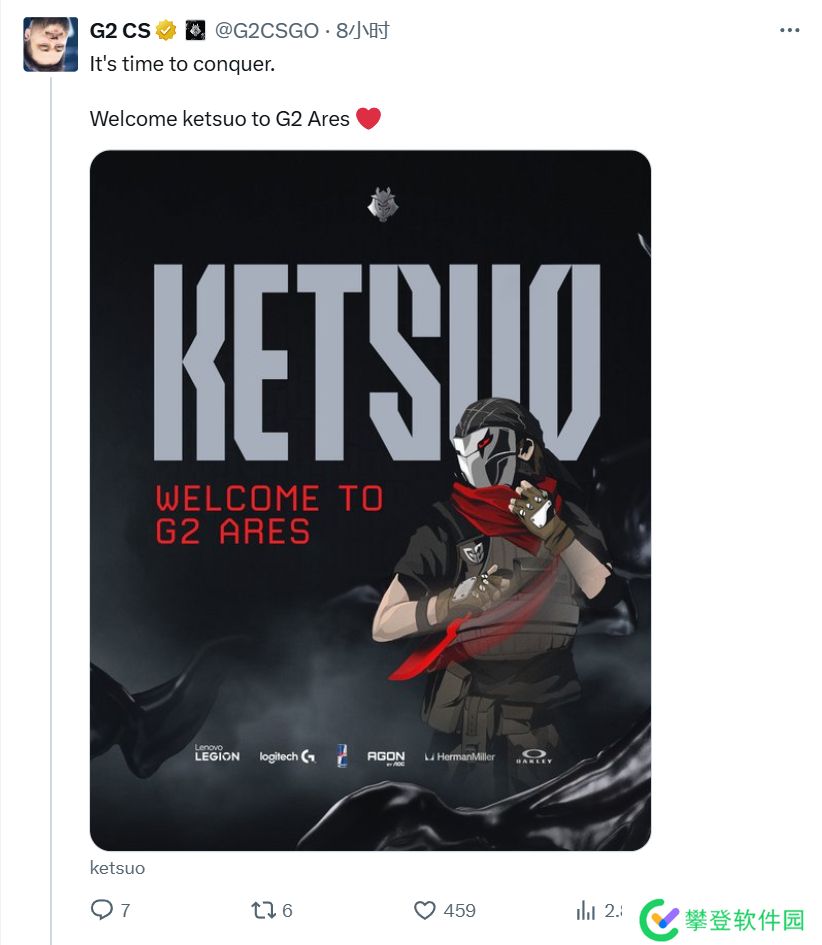Click the repost arrows icon
822x945 pixels.
(x=263, y=910)
